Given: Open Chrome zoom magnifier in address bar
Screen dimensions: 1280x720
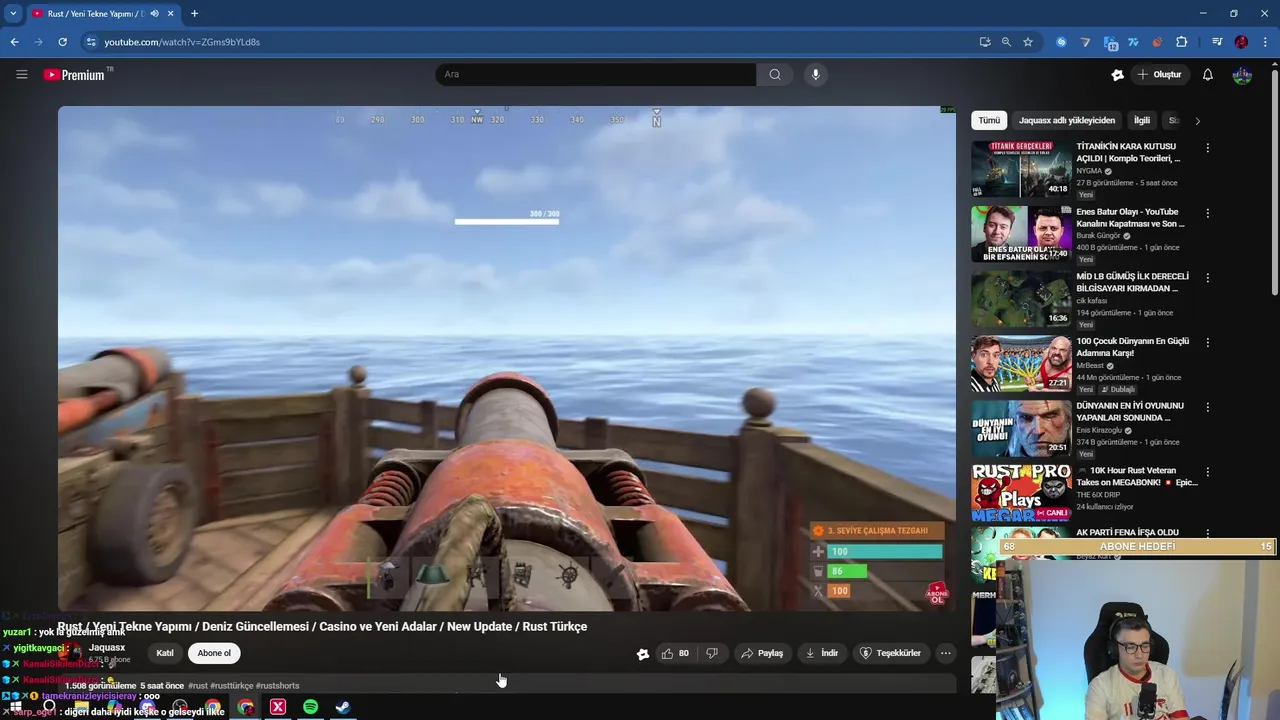Looking at the screenshot, I should pyautogui.click(x=1006, y=42).
